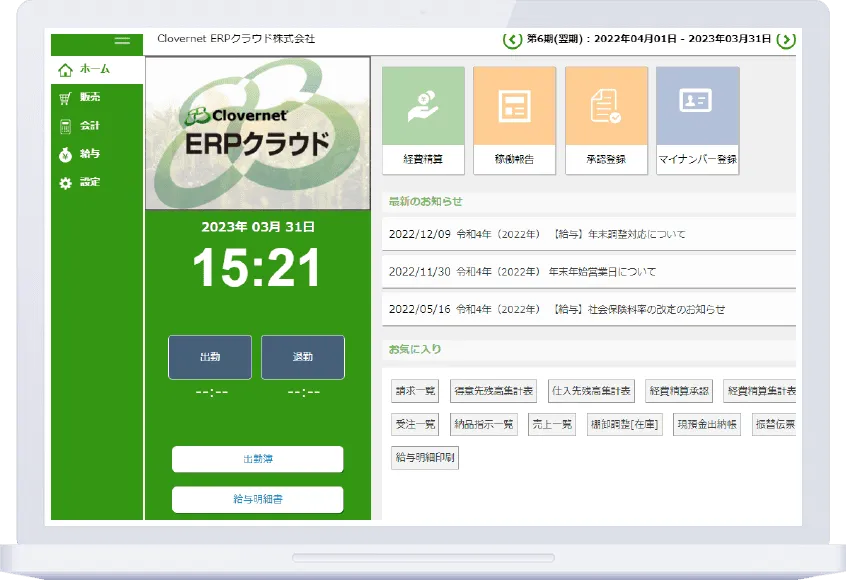Open the 経費精算集計表 favorite
Viewport: 846px width, 580px height.
[760, 391]
